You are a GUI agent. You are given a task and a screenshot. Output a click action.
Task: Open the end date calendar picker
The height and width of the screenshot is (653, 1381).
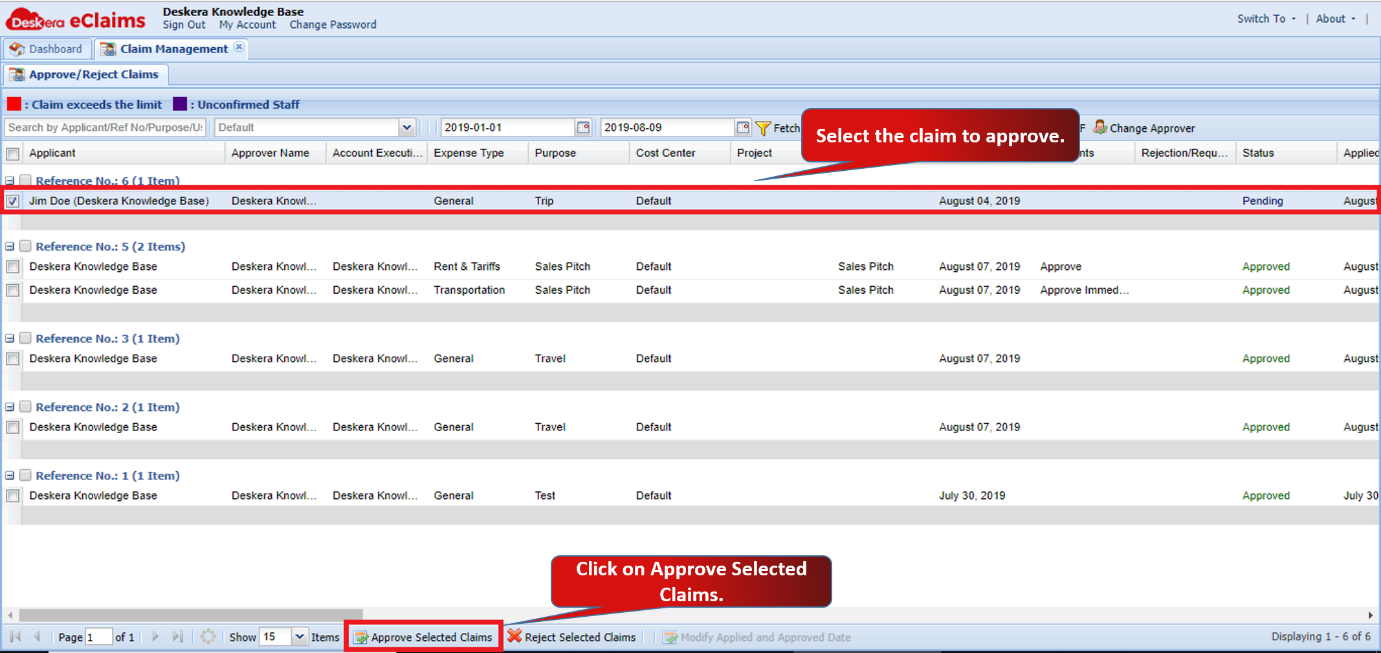[x=743, y=128]
